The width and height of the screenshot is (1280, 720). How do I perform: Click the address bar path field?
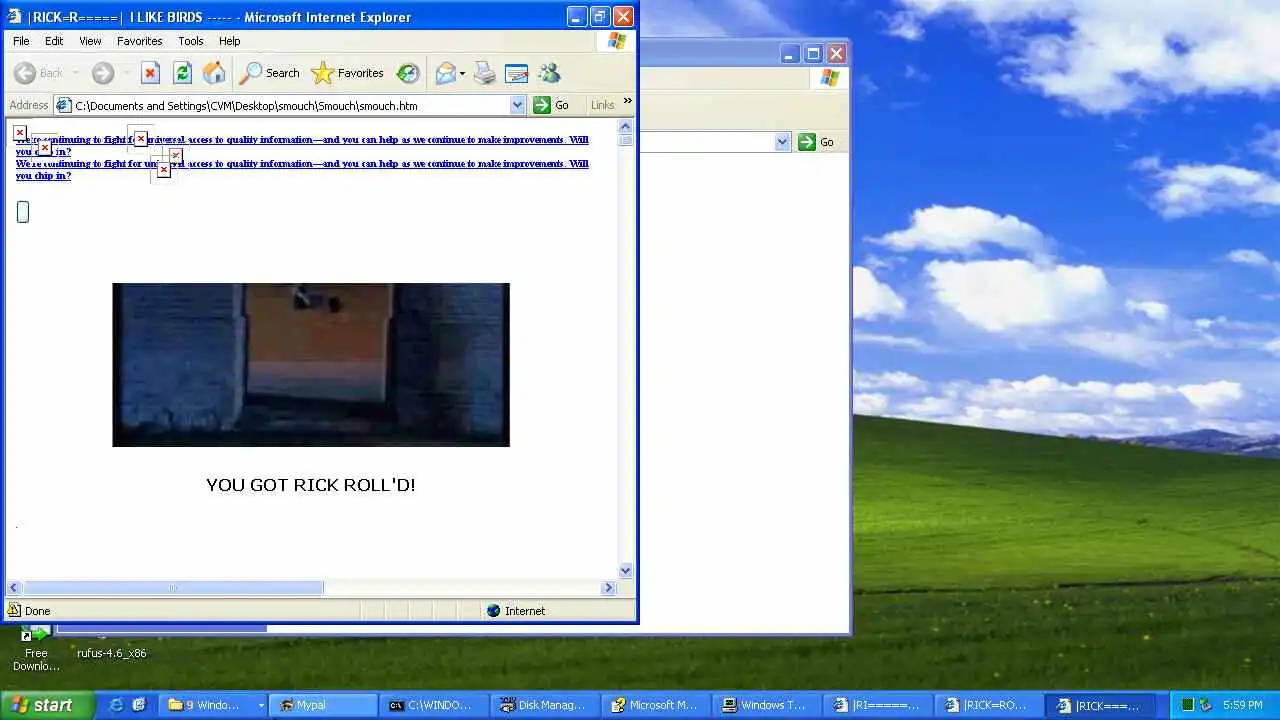pyautogui.click(x=290, y=105)
